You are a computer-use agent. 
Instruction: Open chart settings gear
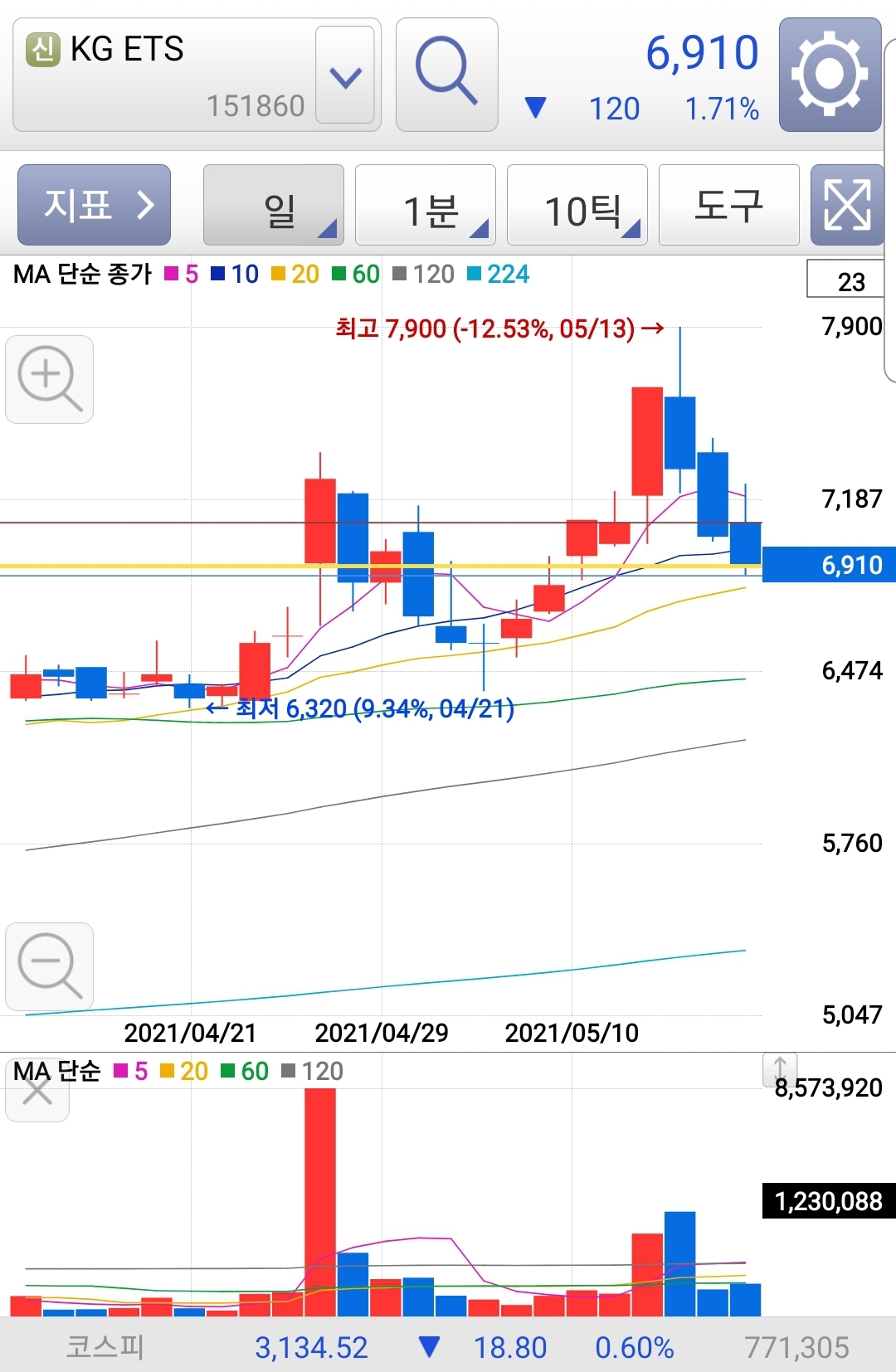click(830, 75)
